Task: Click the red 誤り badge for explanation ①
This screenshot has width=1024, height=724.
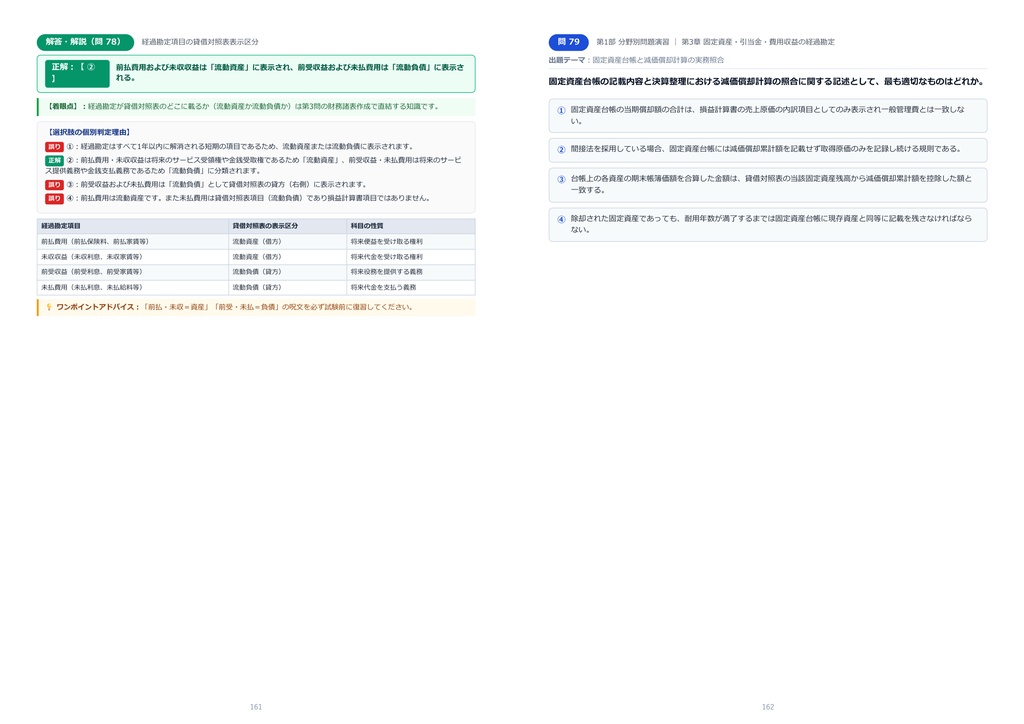Action: (x=54, y=147)
